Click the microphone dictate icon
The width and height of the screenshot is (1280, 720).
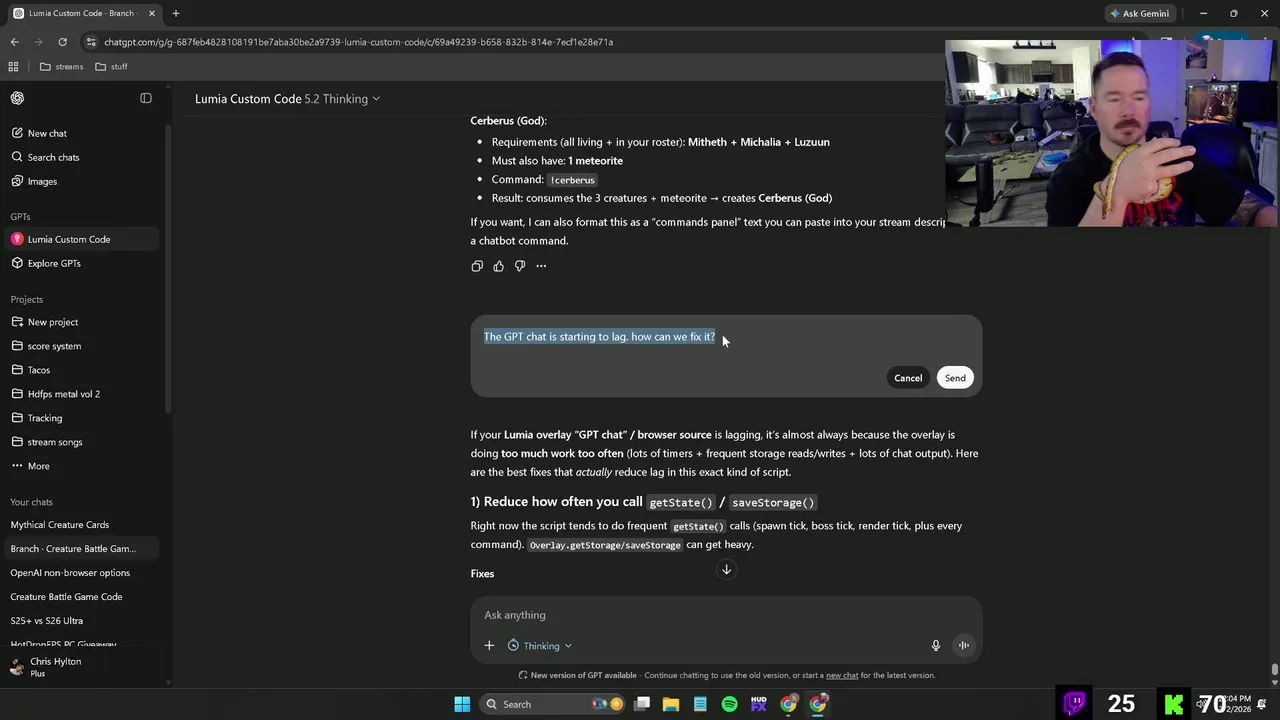(936, 646)
